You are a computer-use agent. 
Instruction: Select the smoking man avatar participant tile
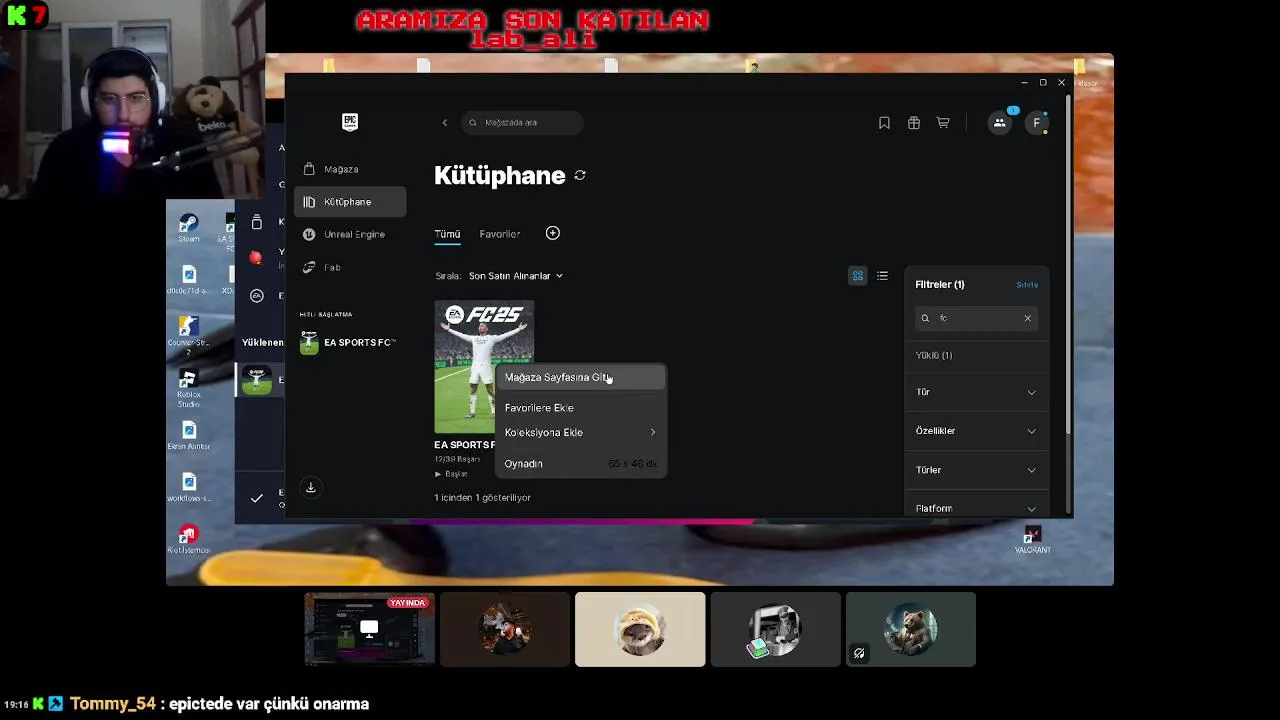click(505, 629)
